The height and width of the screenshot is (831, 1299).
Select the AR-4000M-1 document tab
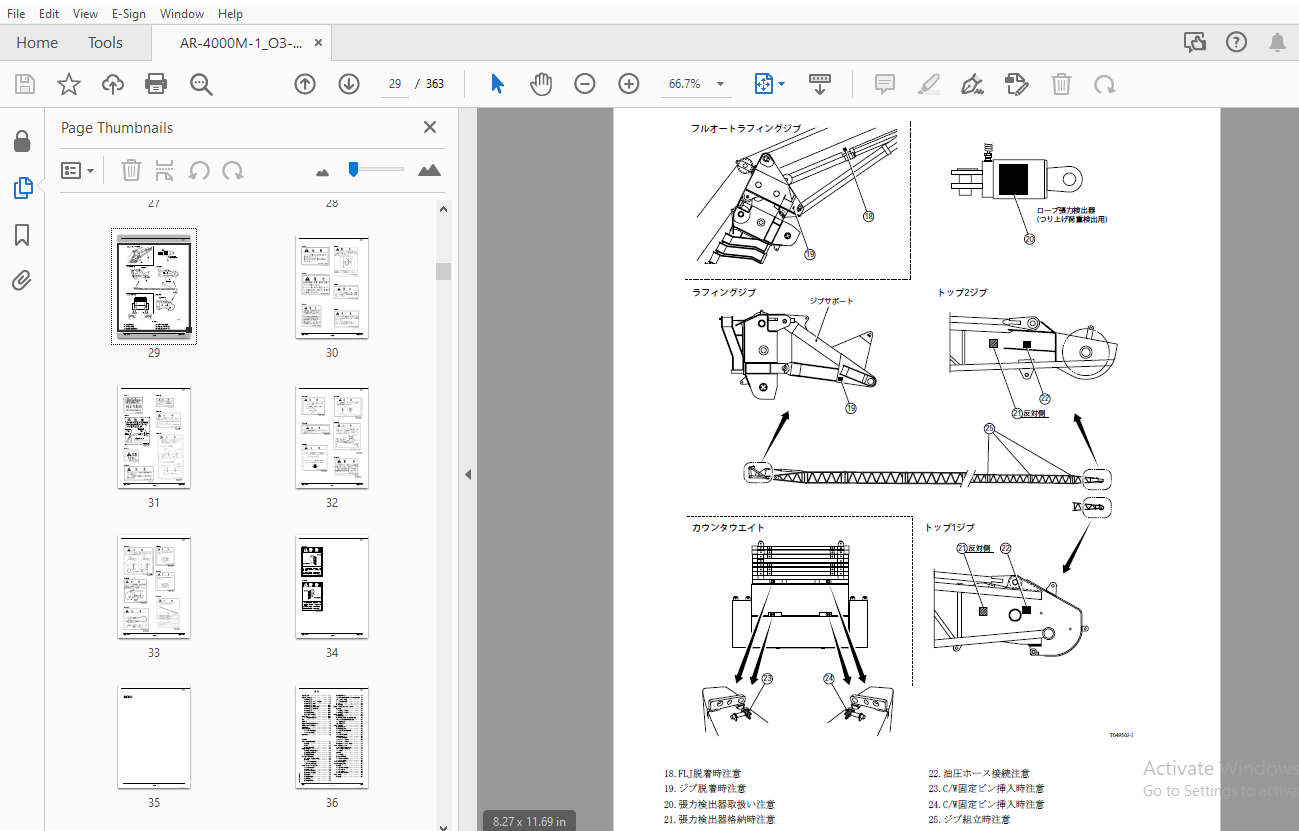tap(241, 43)
